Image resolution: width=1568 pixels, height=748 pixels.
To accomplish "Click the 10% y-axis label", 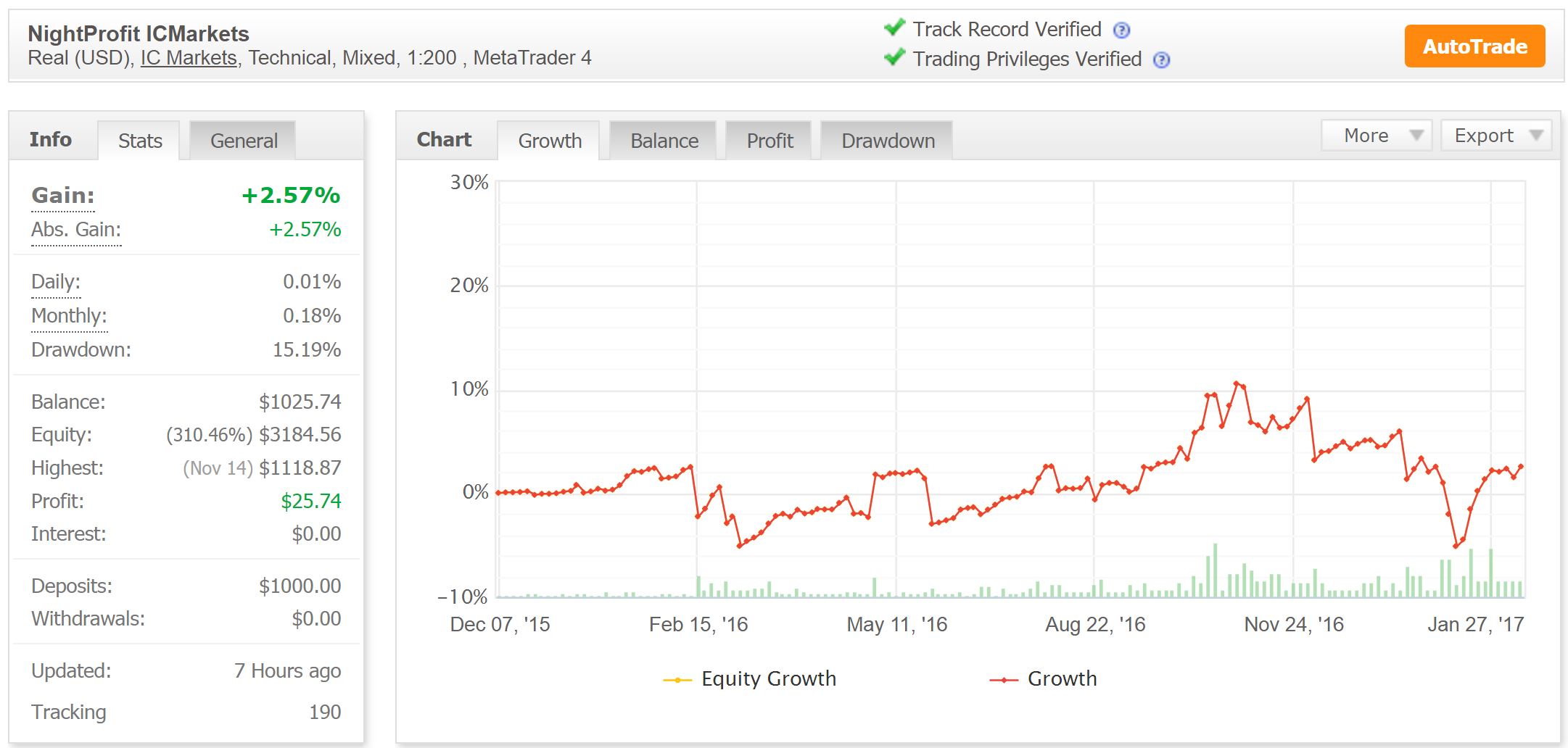I will (469, 389).
